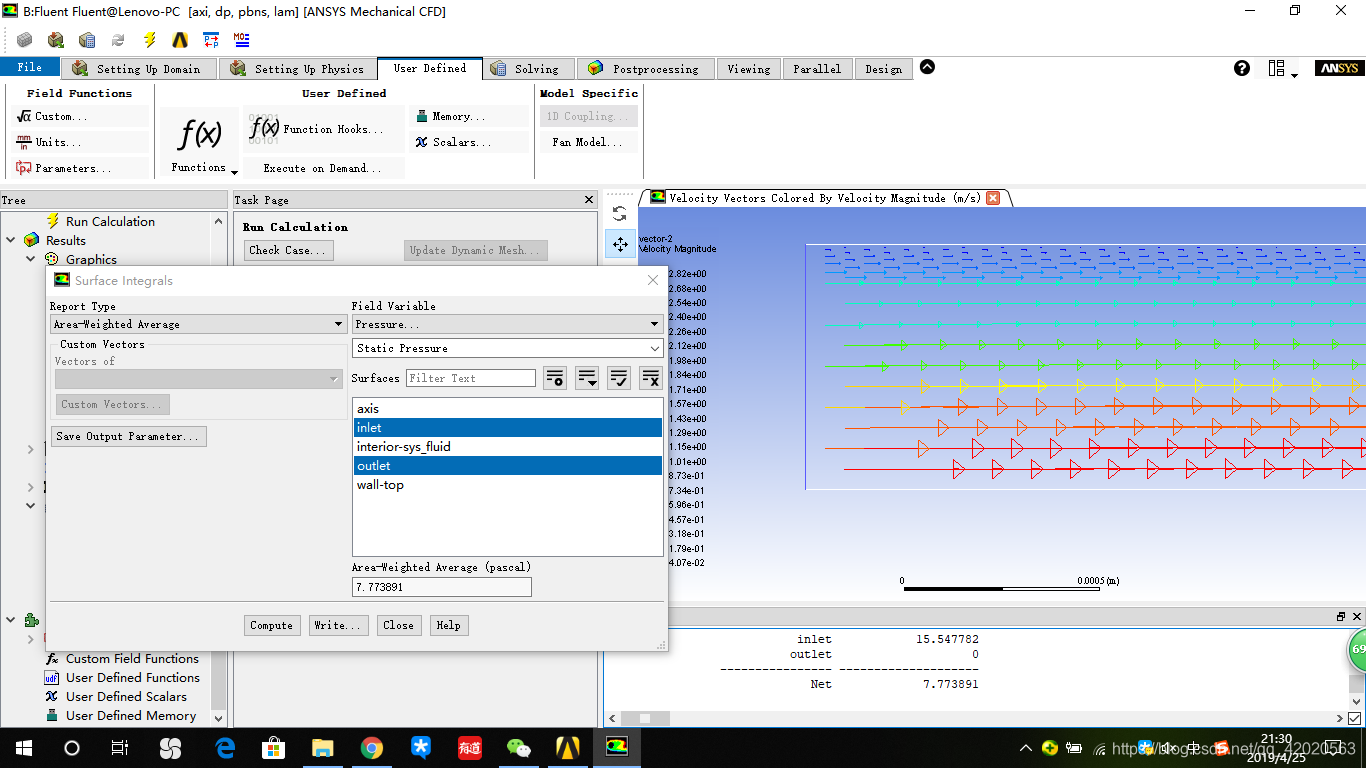Open the Parallel tab
The image size is (1366, 768).
tap(818, 69)
